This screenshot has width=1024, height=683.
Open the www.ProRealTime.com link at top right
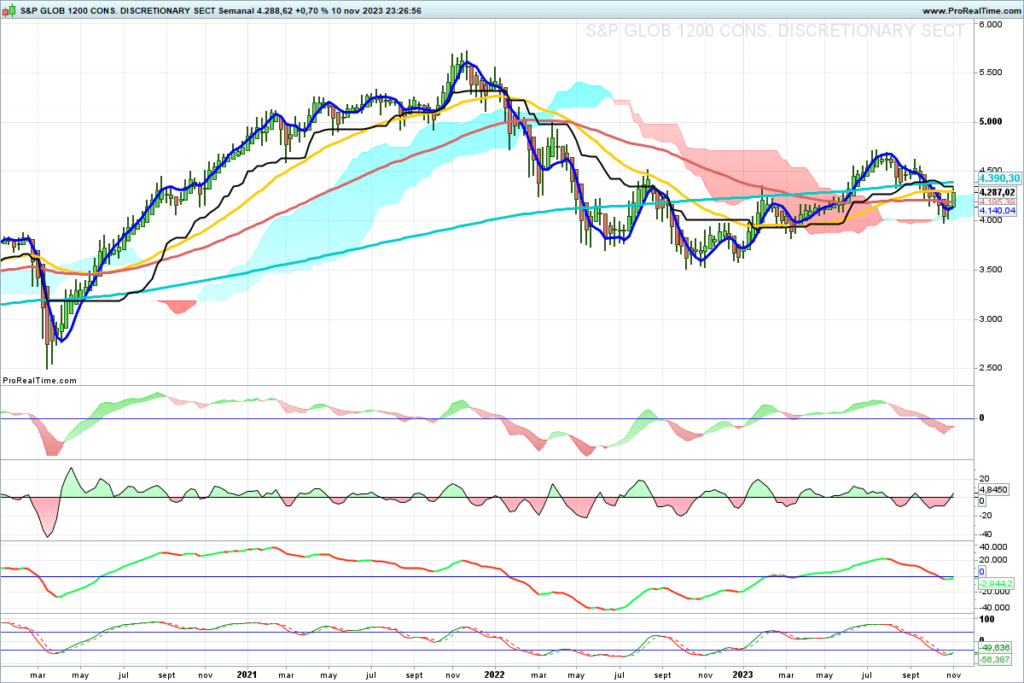point(971,11)
